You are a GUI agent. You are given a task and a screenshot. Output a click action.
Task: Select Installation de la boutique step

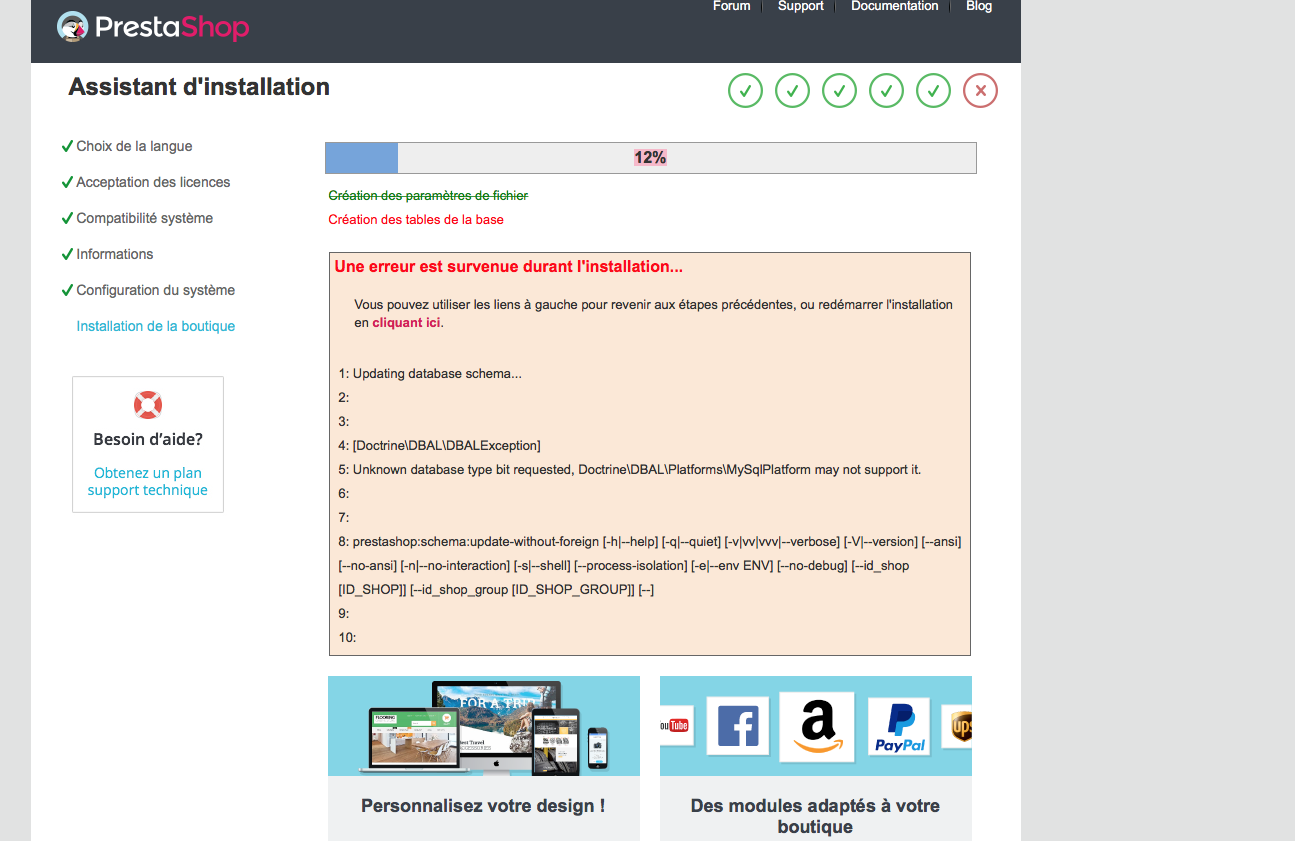click(156, 326)
